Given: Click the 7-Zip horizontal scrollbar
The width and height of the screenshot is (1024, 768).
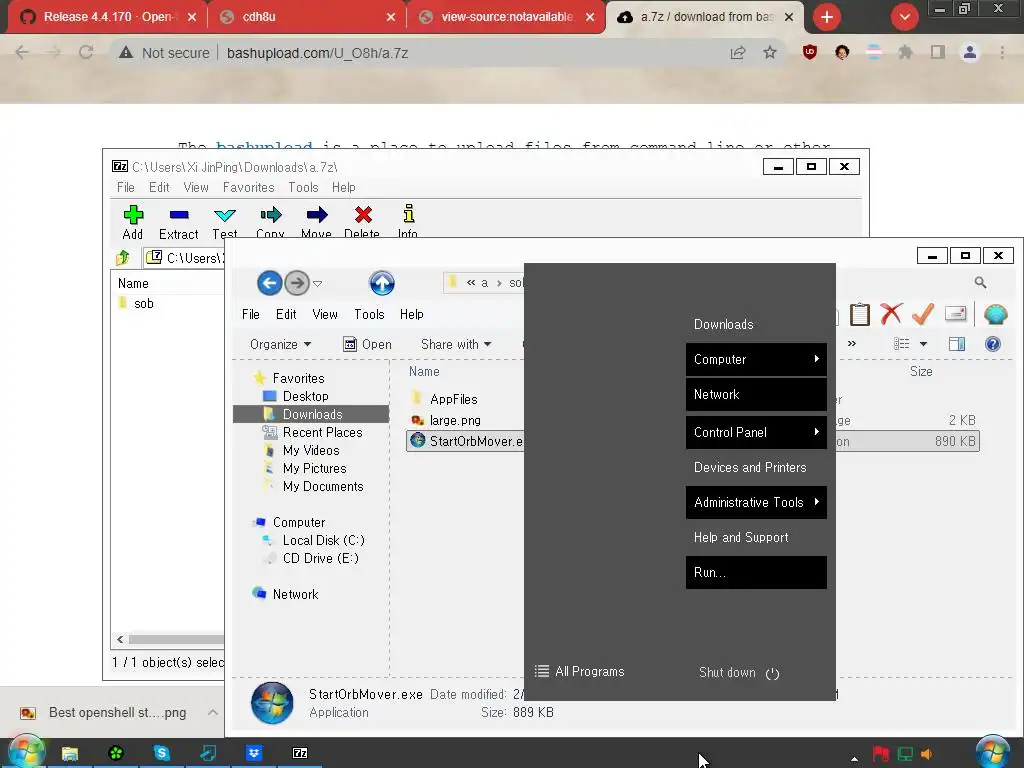Looking at the screenshot, I should [175, 639].
